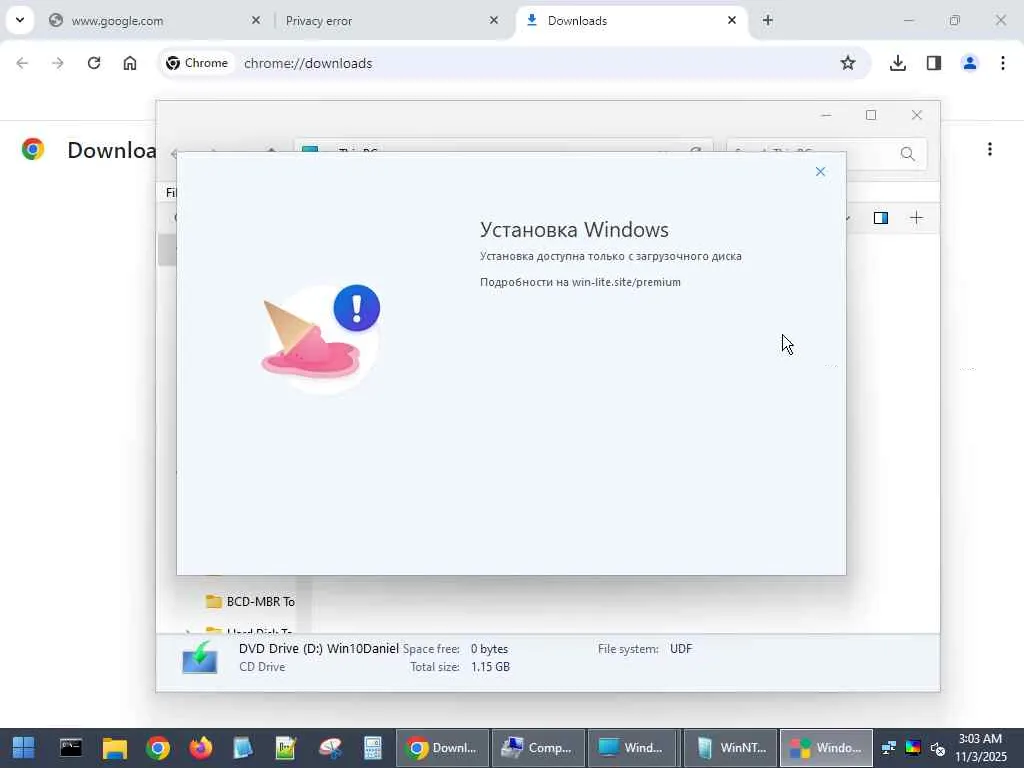Close the Установка Windows dialog
This screenshot has width=1024, height=768.
(820, 172)
